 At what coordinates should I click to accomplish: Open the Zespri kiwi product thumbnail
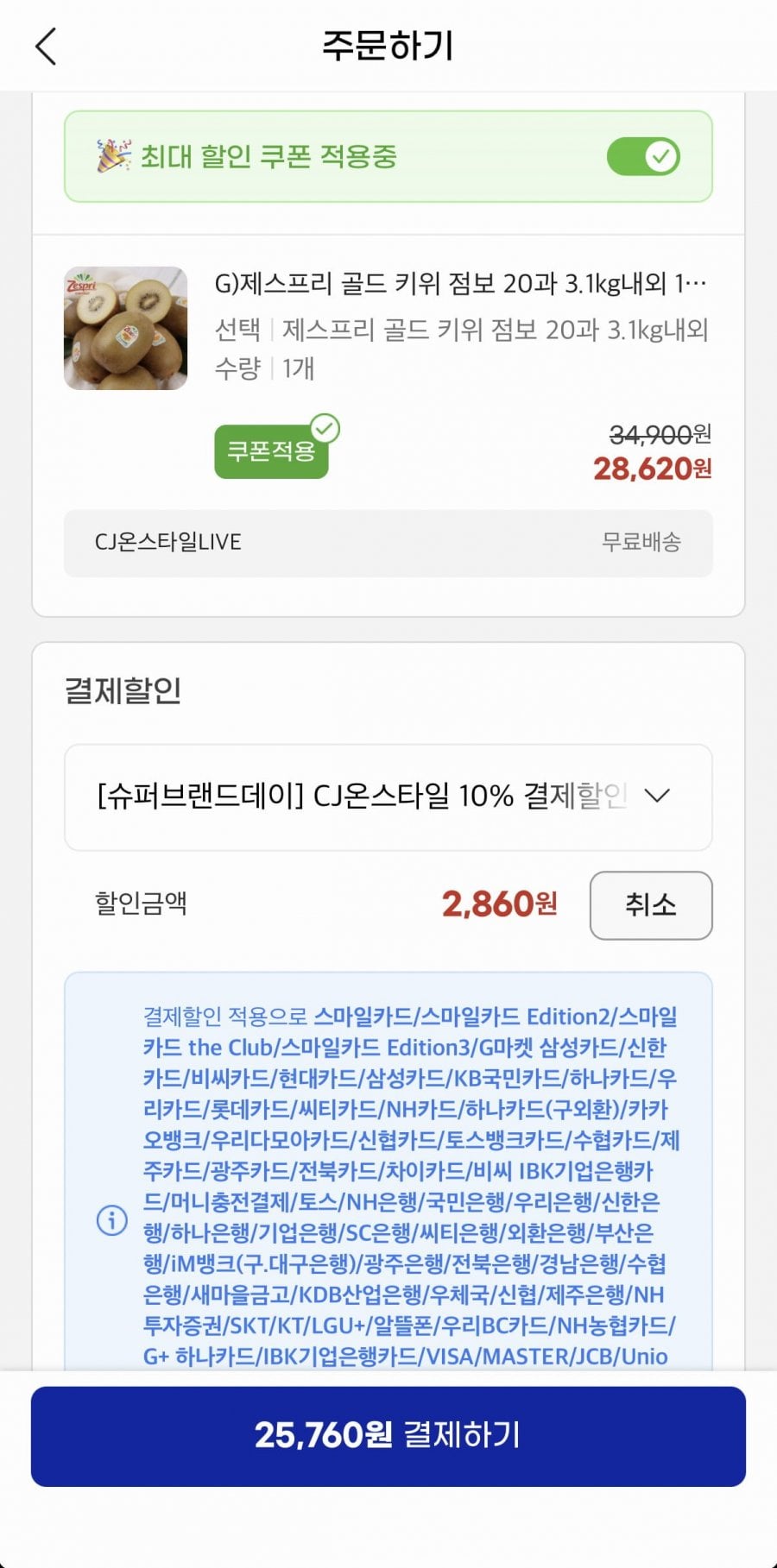[x=126, y=328]
